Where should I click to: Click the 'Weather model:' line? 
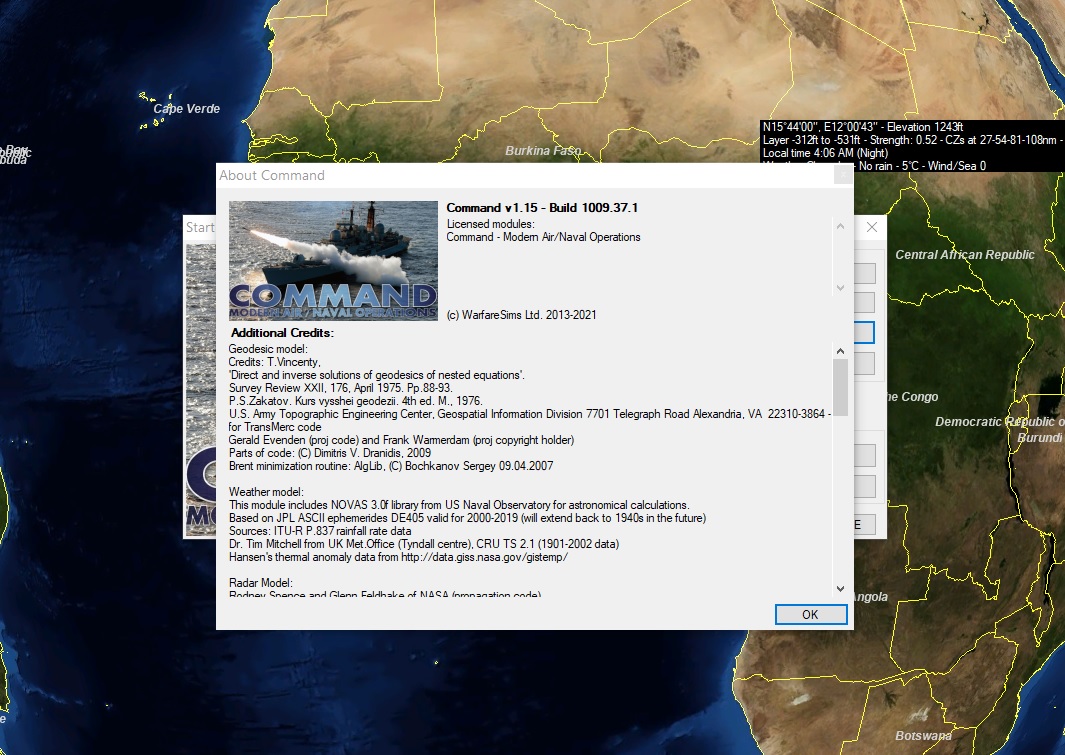tap(266, 492)
